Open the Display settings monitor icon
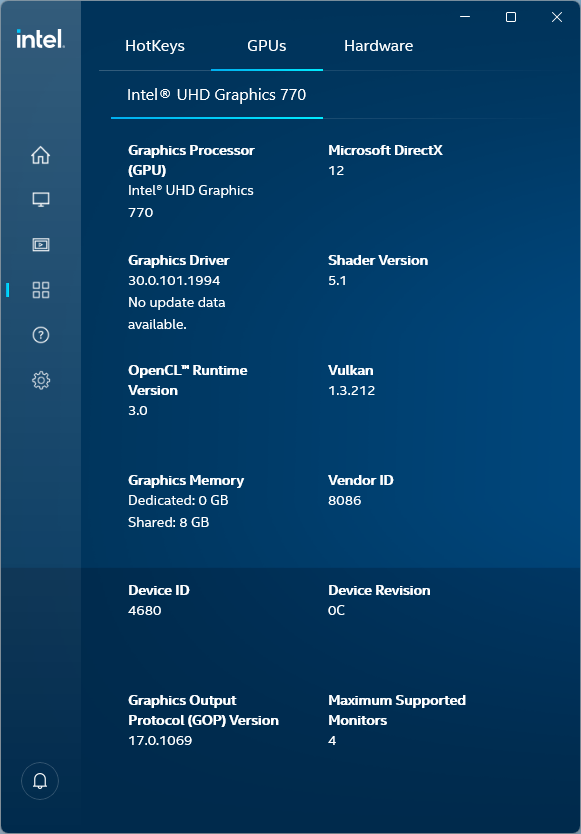The image size is (581, 834). click(x=40, y=200)
